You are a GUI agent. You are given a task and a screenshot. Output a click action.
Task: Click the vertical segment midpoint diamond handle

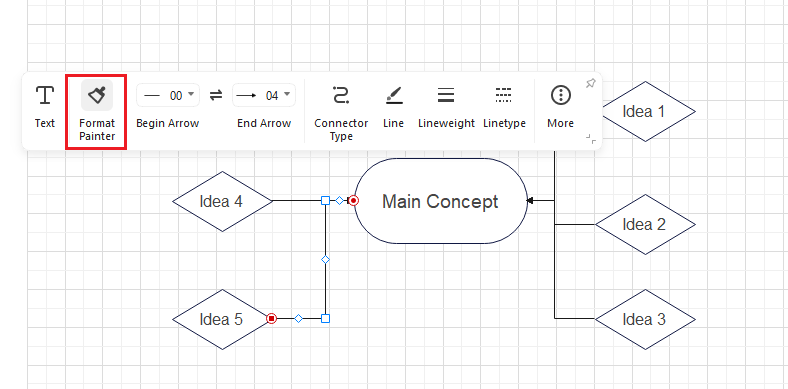325,260
